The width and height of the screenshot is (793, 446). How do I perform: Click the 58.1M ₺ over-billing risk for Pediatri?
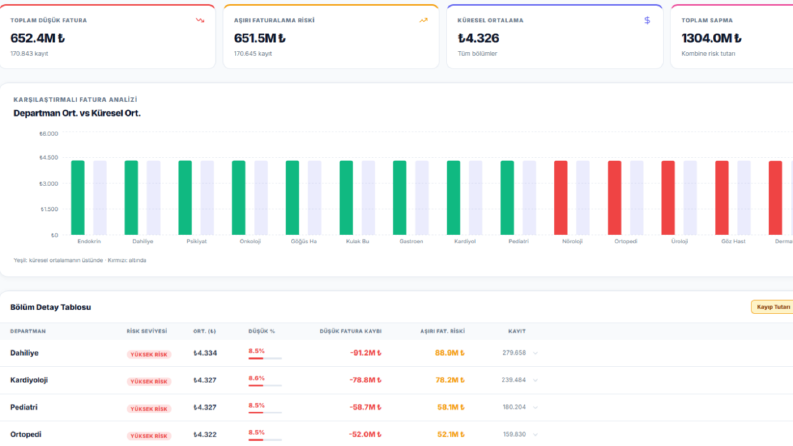451,407
